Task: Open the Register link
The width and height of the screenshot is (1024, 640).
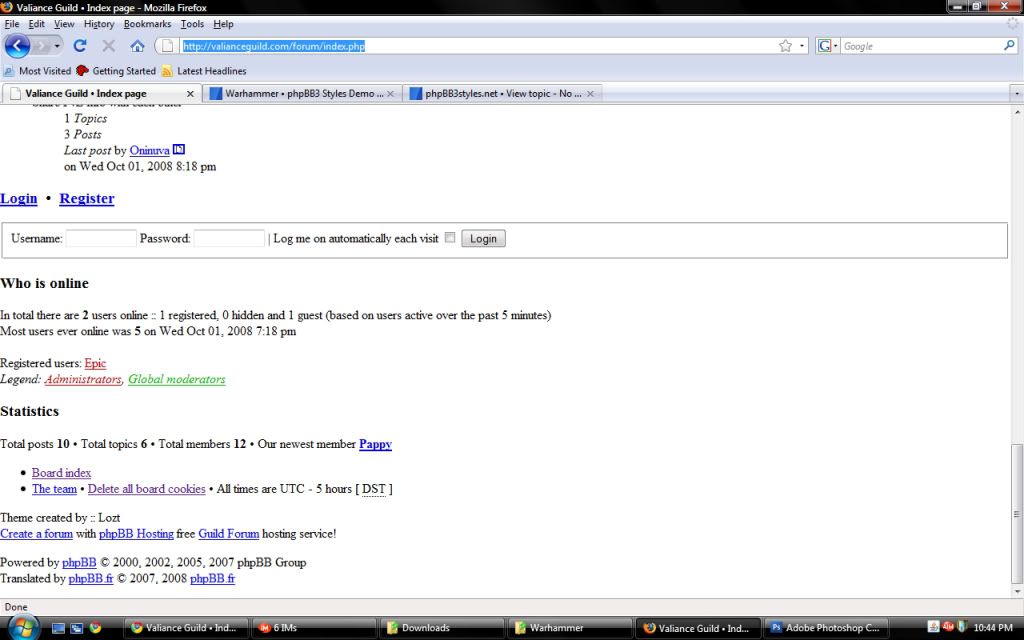Action: pyautogui.click(x=87, y=198)
